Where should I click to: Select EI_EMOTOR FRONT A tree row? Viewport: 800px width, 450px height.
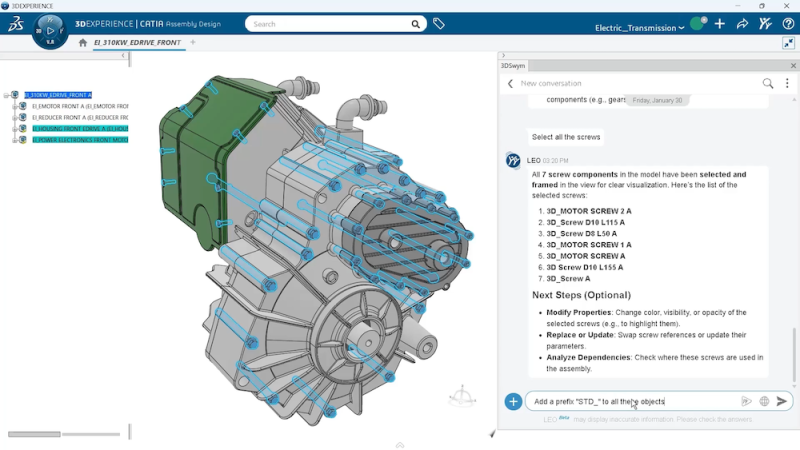[x=80, y=106]
